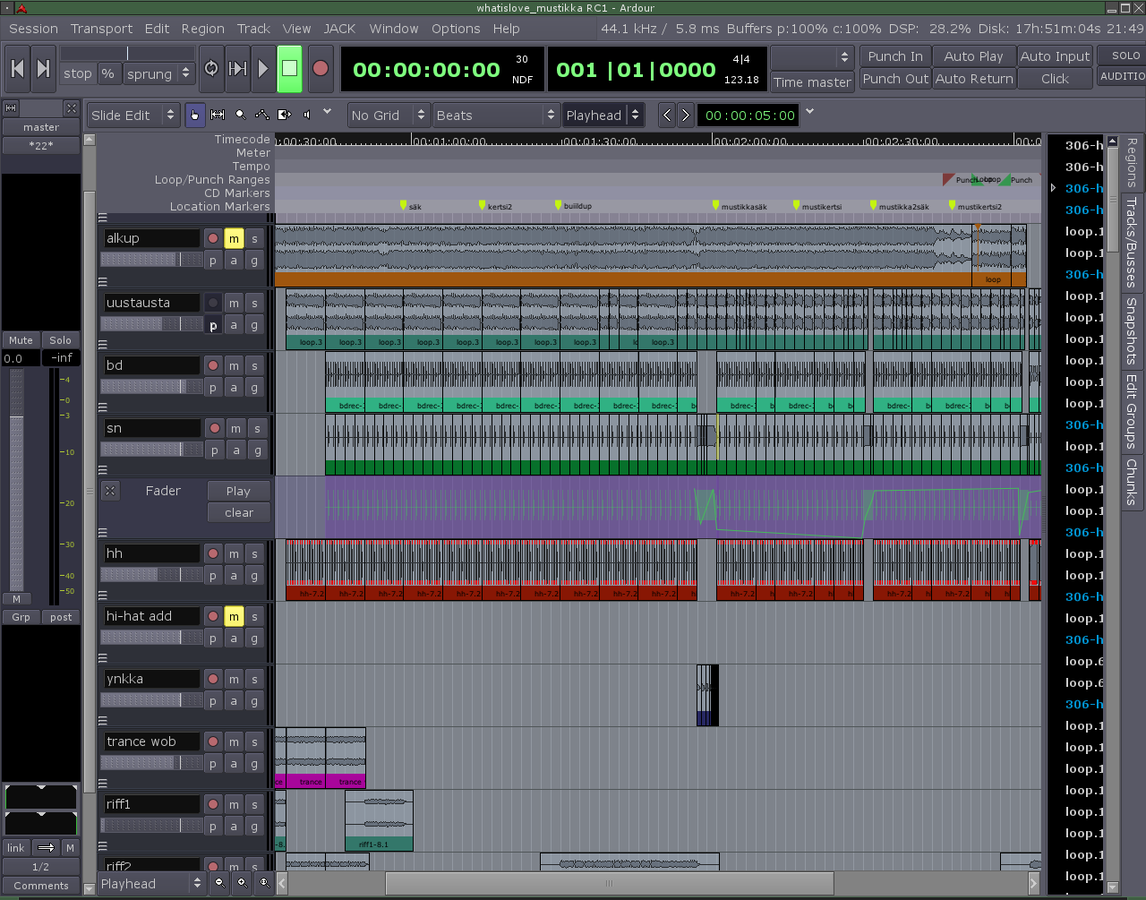Jump to session start with rewind icon
The width and height of the screenshot is (1146, 900).
pos(17,68)
